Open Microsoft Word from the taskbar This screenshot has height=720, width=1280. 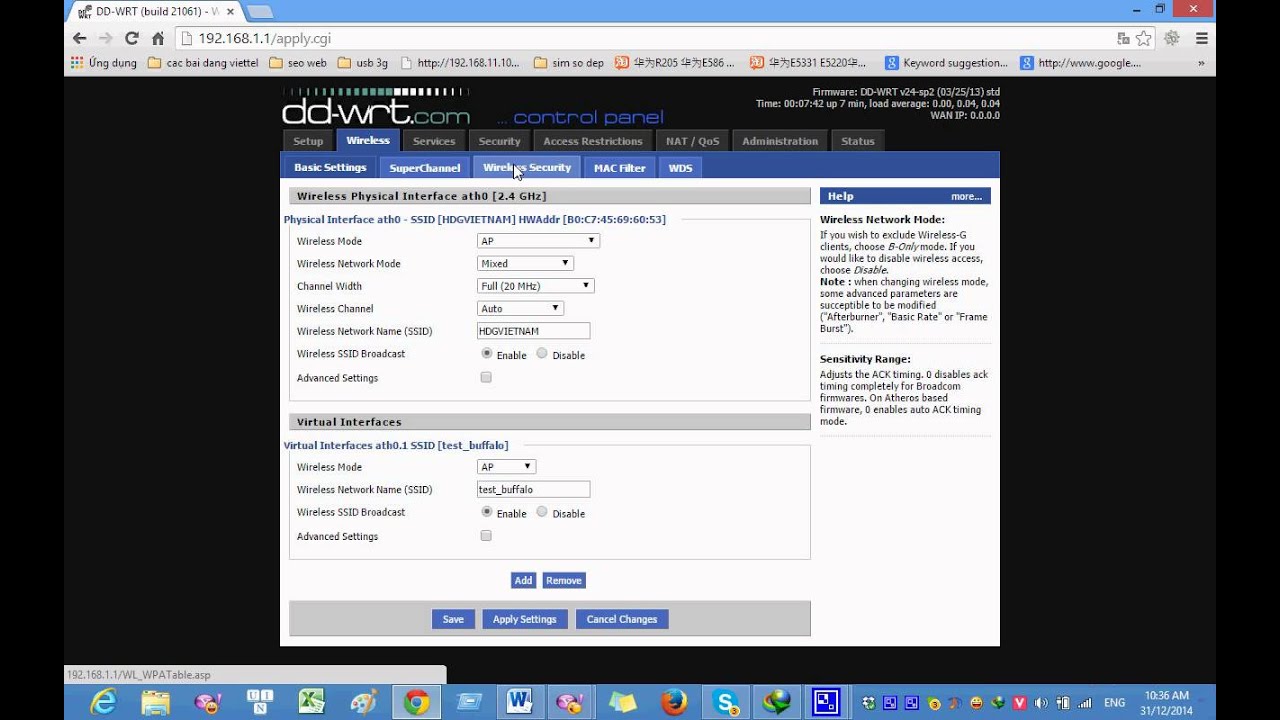tap(519, 702)
